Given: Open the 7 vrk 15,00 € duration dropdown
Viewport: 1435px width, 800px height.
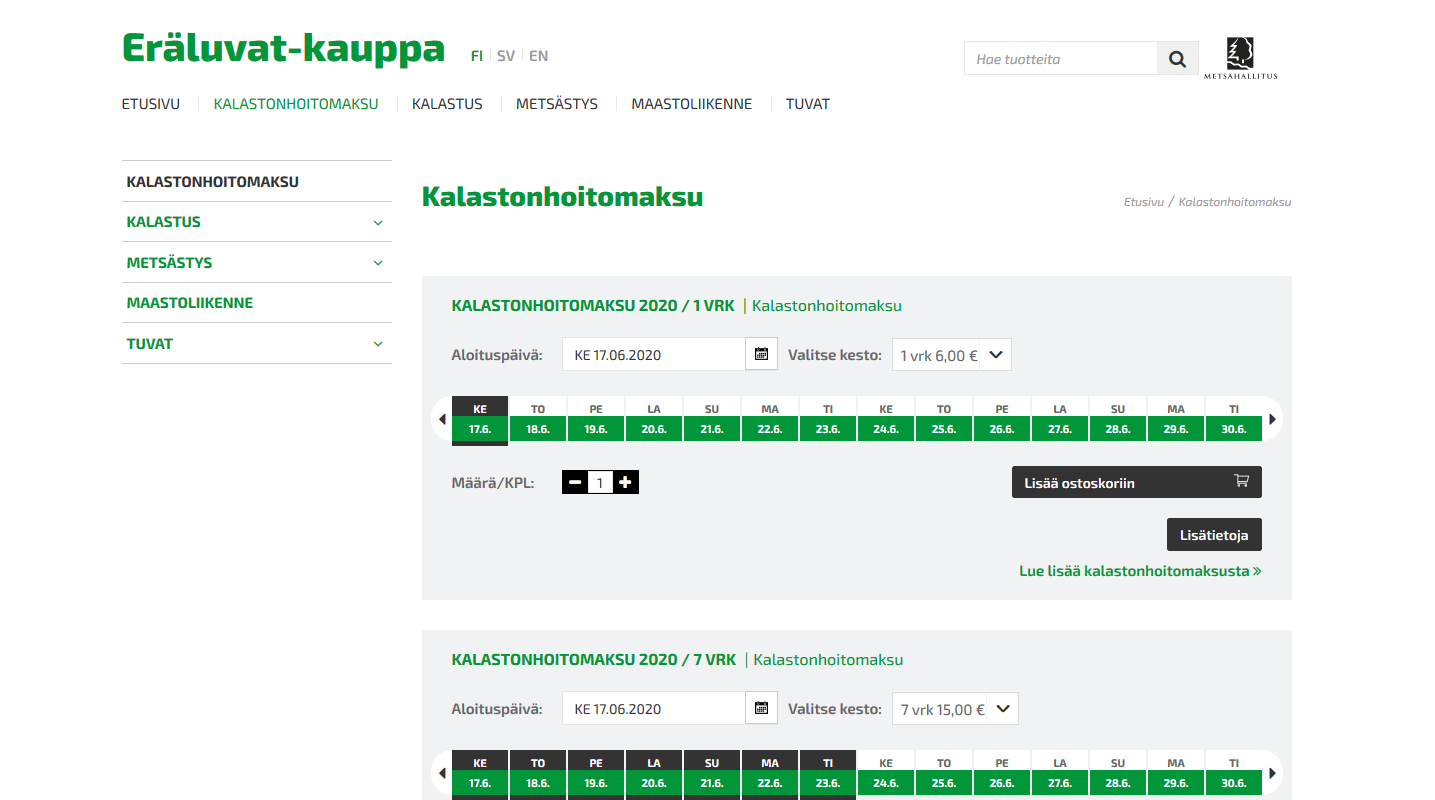Looking at the screenshot, I should (955, 709).
